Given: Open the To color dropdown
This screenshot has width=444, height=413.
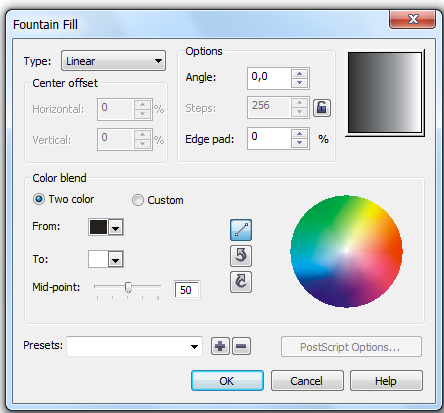Looking at the screenshot, I should 116,260.
